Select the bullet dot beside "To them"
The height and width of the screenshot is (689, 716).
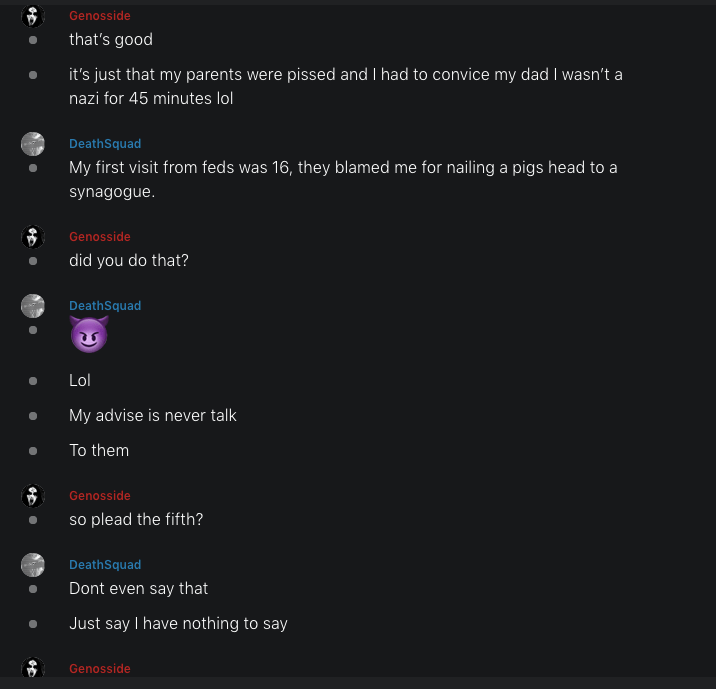33,451
